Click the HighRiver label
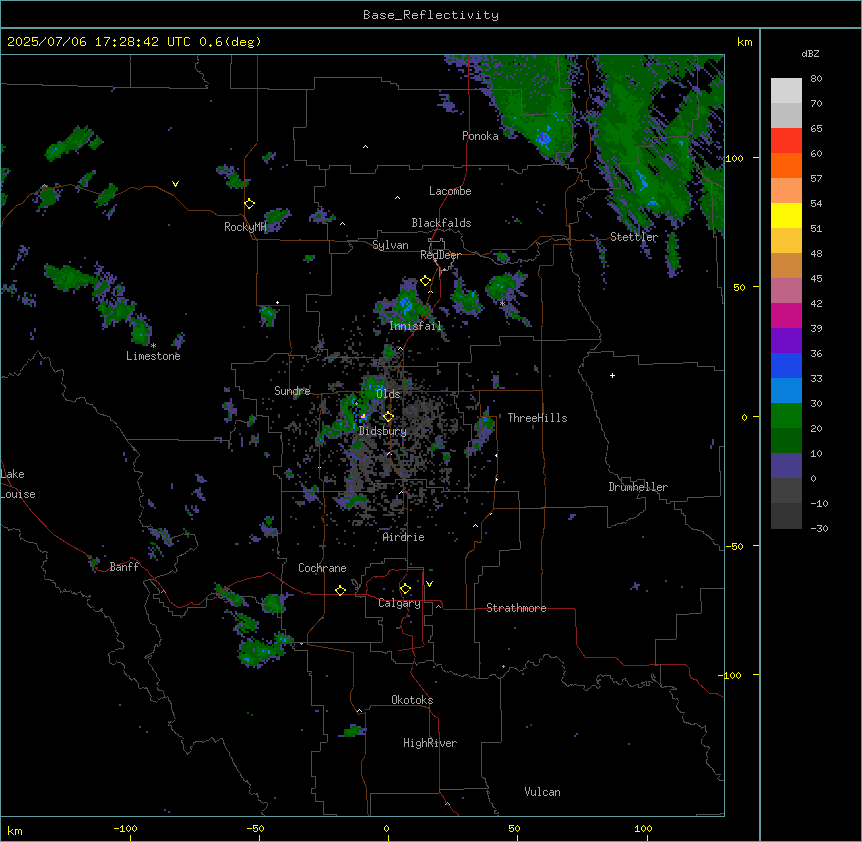The image size is (862, 842). click(x=430, y=743)
